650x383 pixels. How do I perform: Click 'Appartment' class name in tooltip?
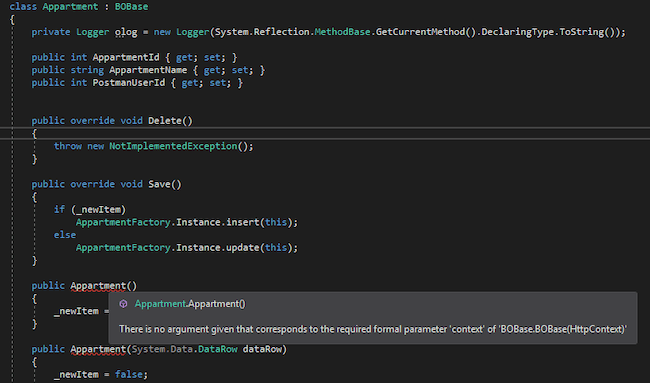click(160, 304)
